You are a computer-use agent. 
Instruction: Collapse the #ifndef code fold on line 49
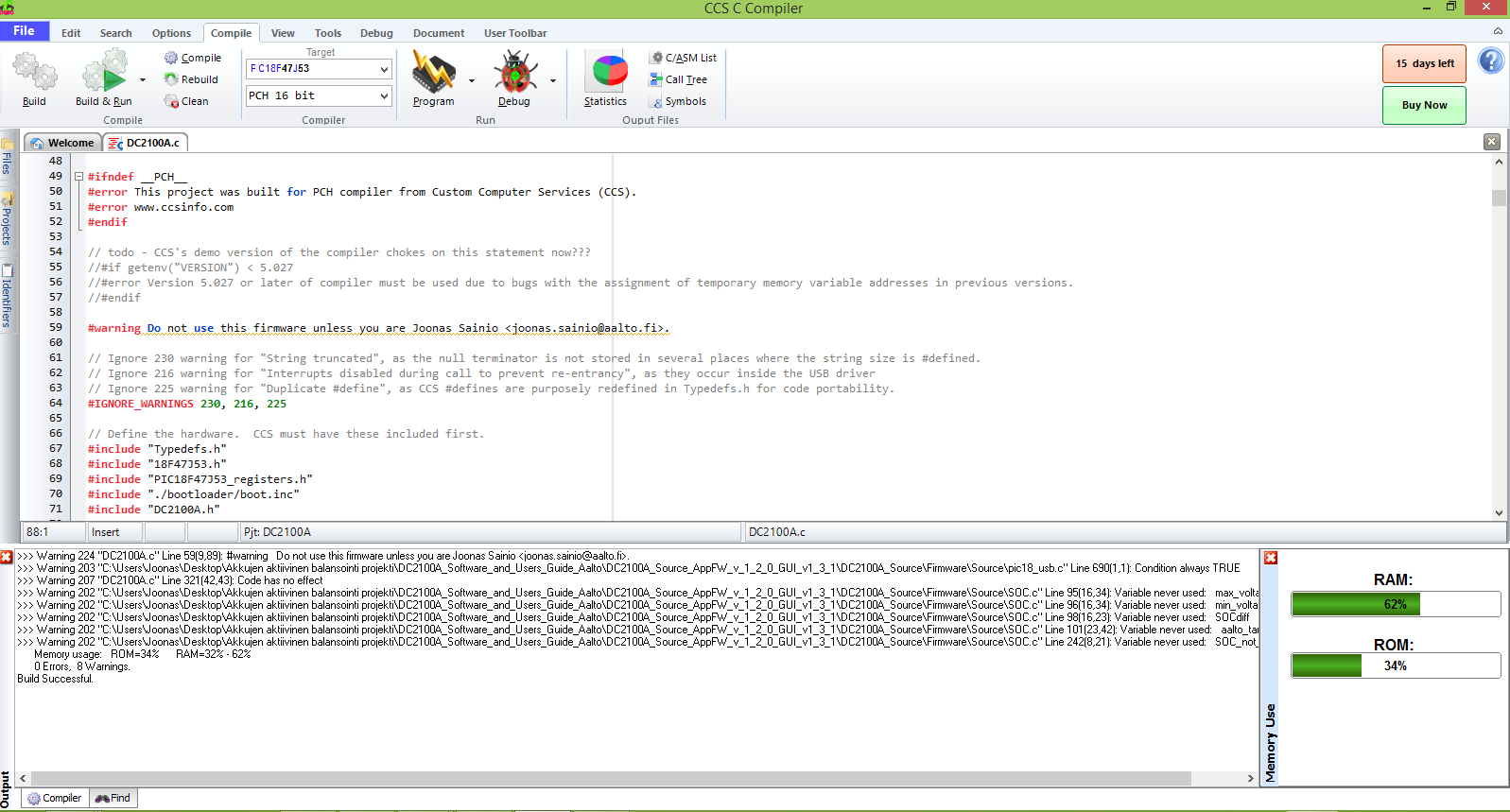[78, 177]
